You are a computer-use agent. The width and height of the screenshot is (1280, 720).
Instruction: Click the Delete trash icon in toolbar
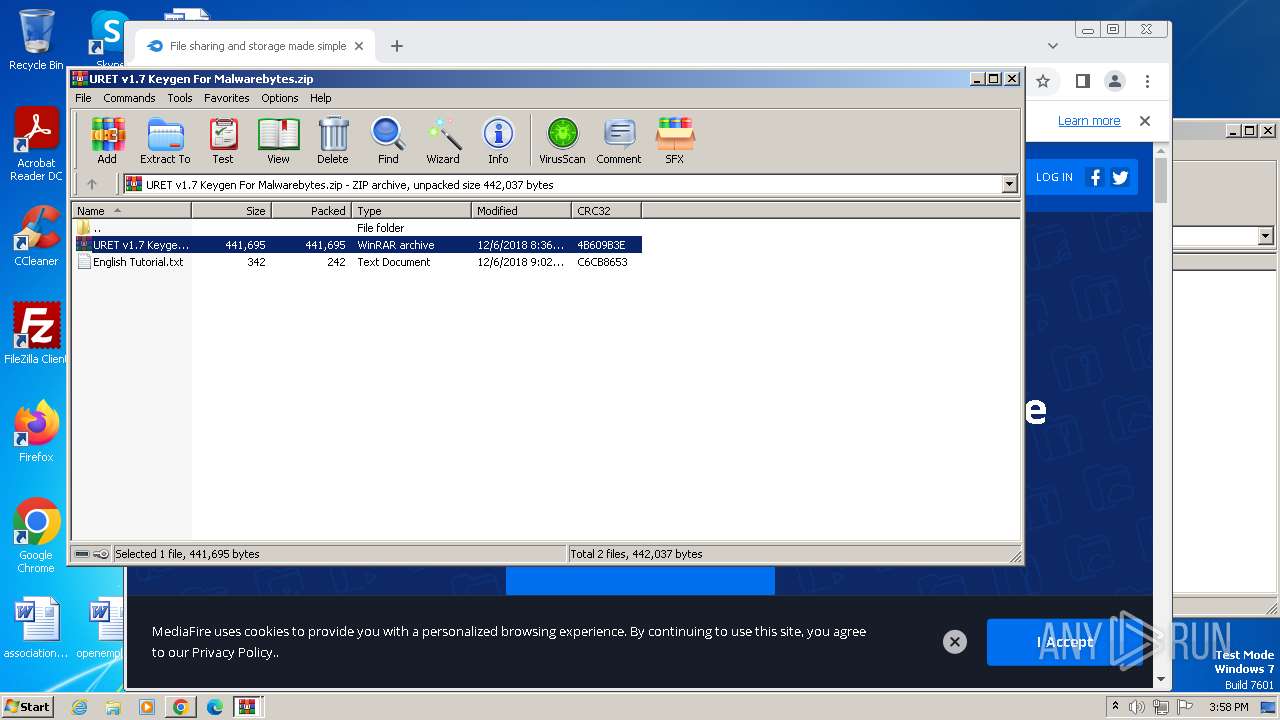tap(333, 141)
